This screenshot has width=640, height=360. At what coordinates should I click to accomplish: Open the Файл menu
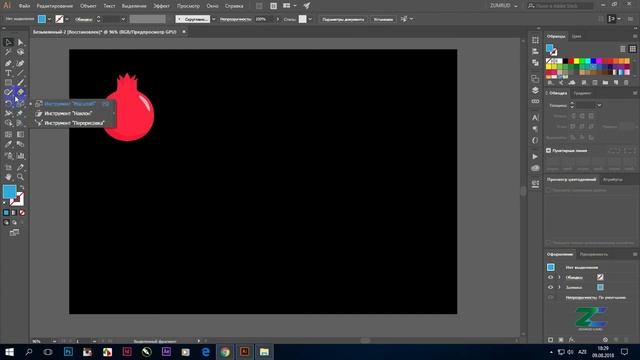[x=24, y=6]
